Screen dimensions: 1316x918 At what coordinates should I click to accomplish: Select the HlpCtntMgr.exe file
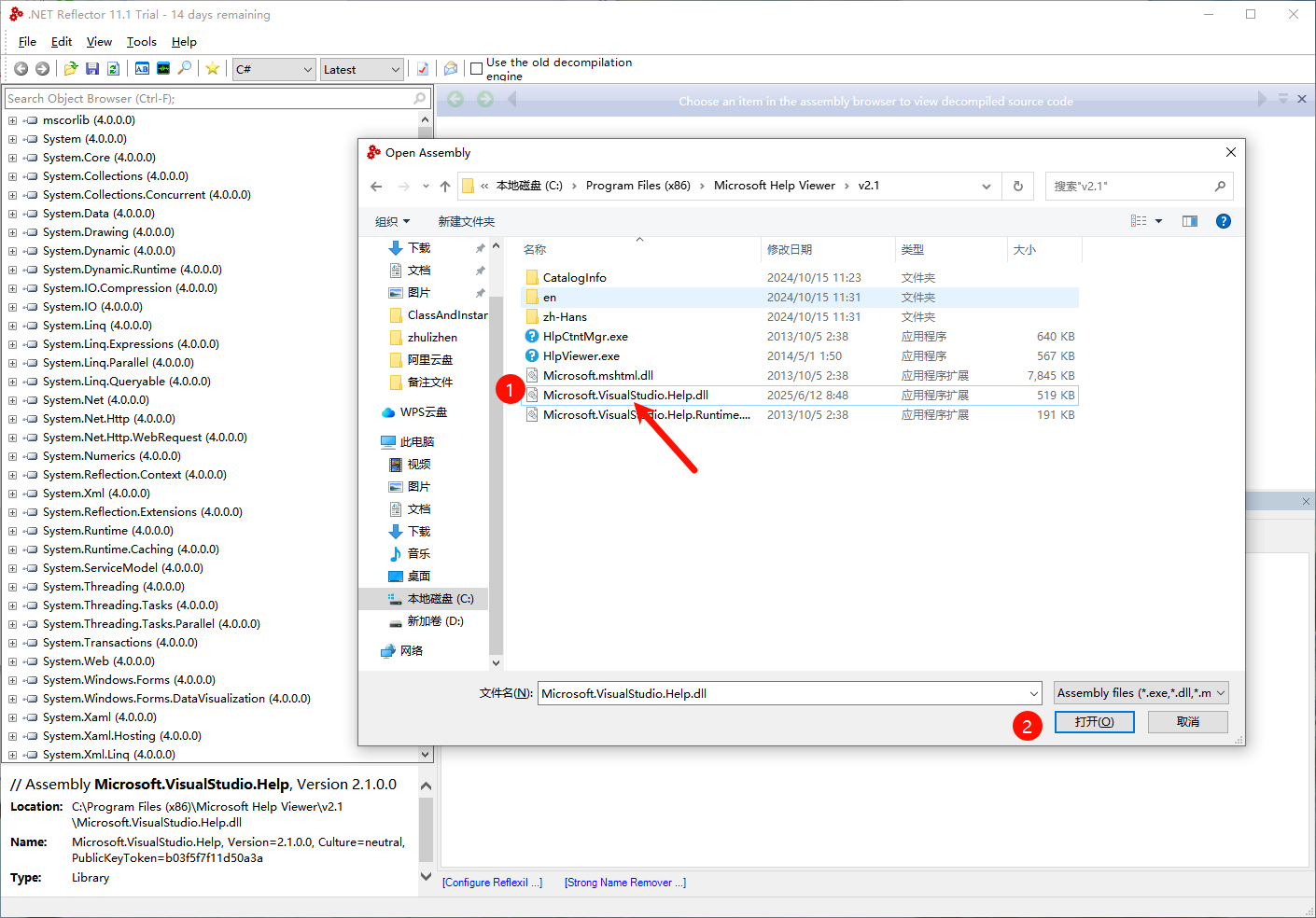point(585,337)
